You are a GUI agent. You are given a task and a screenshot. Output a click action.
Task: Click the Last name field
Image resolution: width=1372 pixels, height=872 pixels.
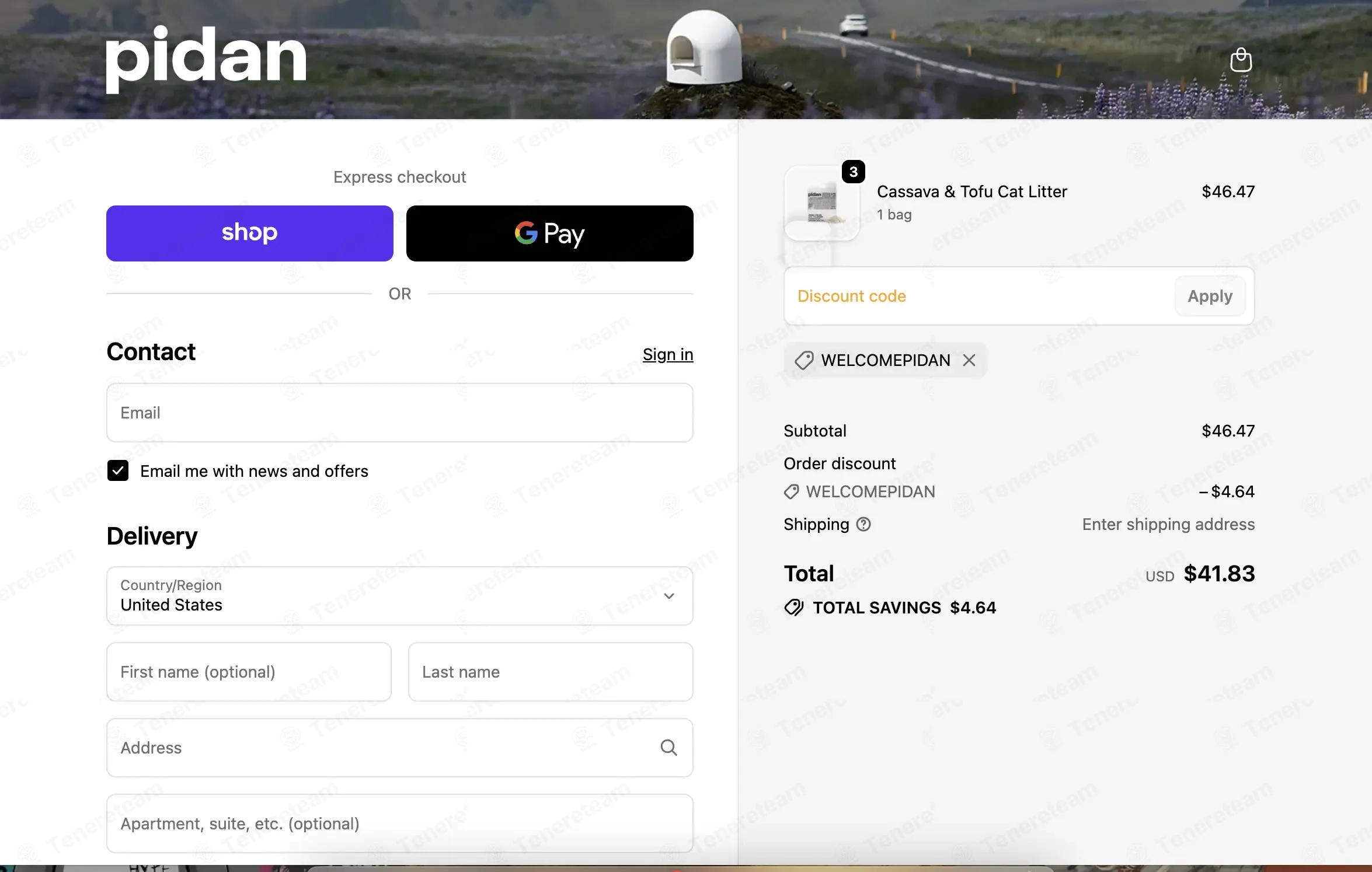(551, 672)
